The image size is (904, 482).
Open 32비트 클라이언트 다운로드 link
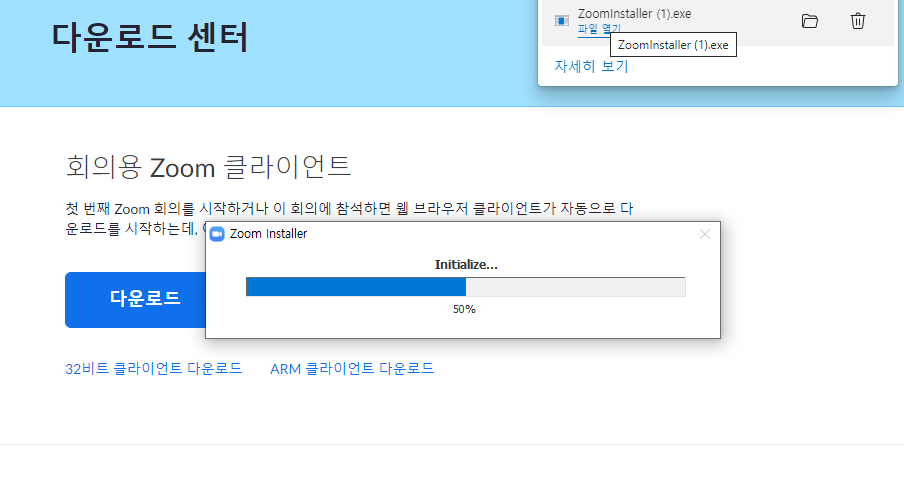point(153,368)
